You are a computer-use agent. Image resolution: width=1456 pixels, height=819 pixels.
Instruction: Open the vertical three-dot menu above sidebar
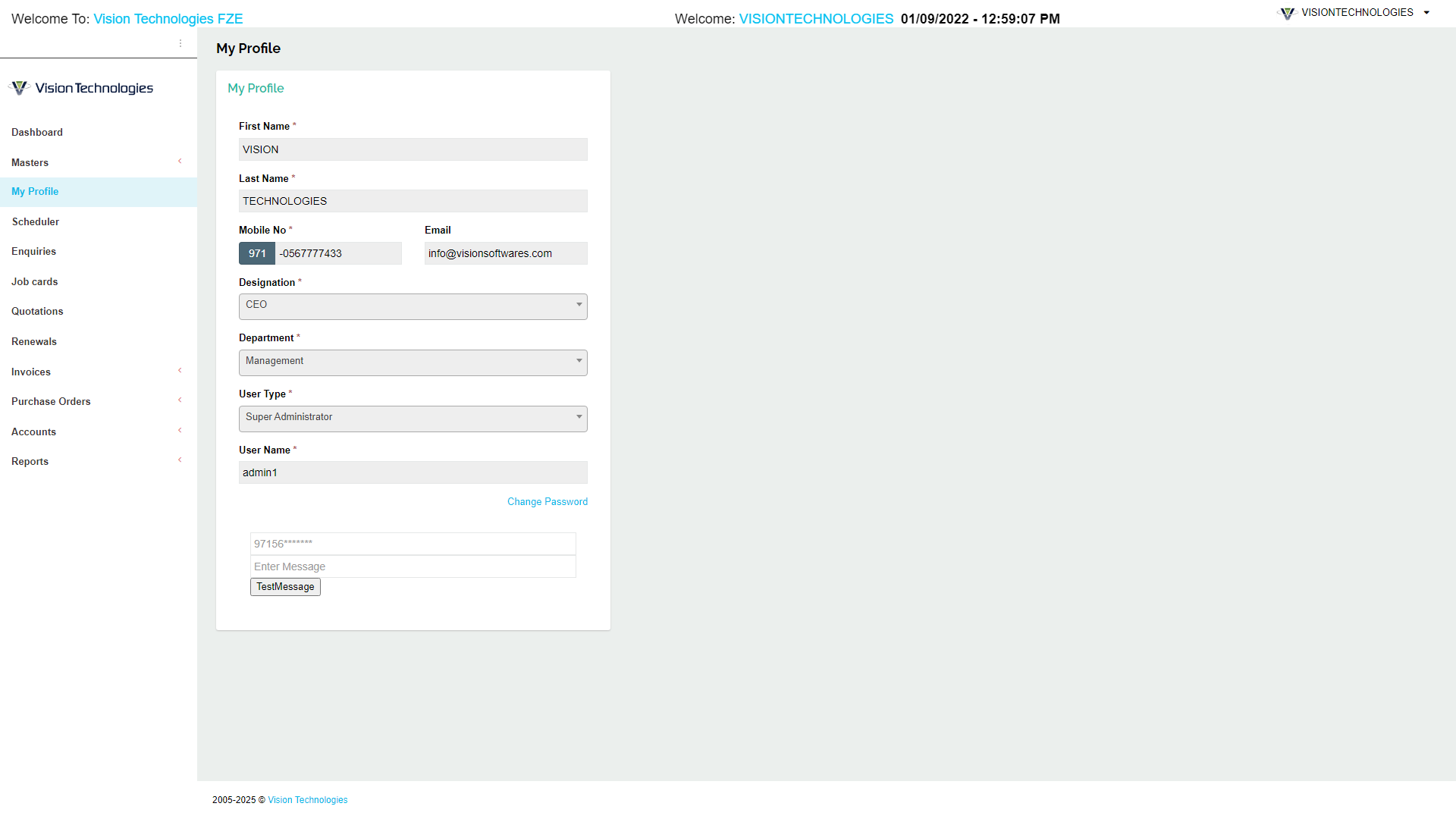point(180,43)
